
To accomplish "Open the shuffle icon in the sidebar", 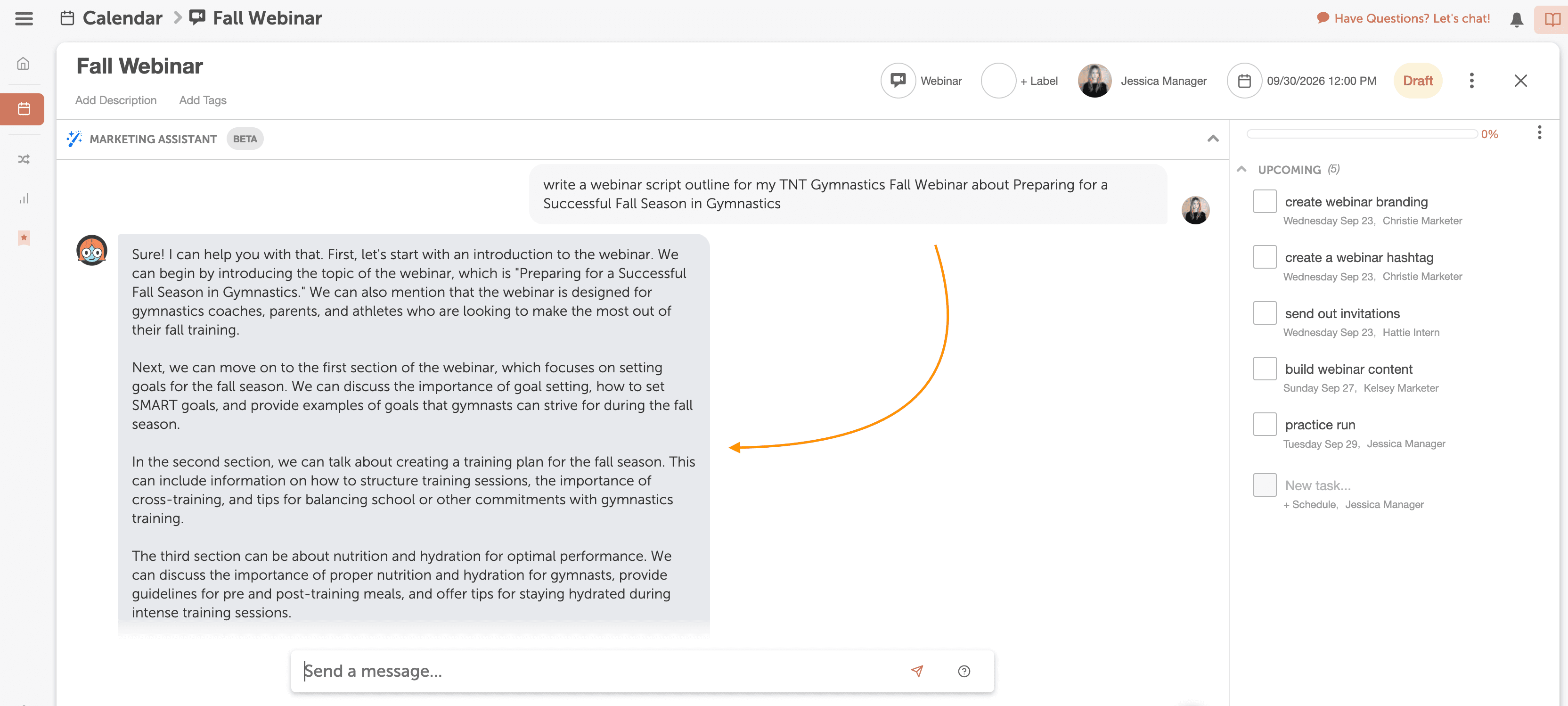I will 23,159.
